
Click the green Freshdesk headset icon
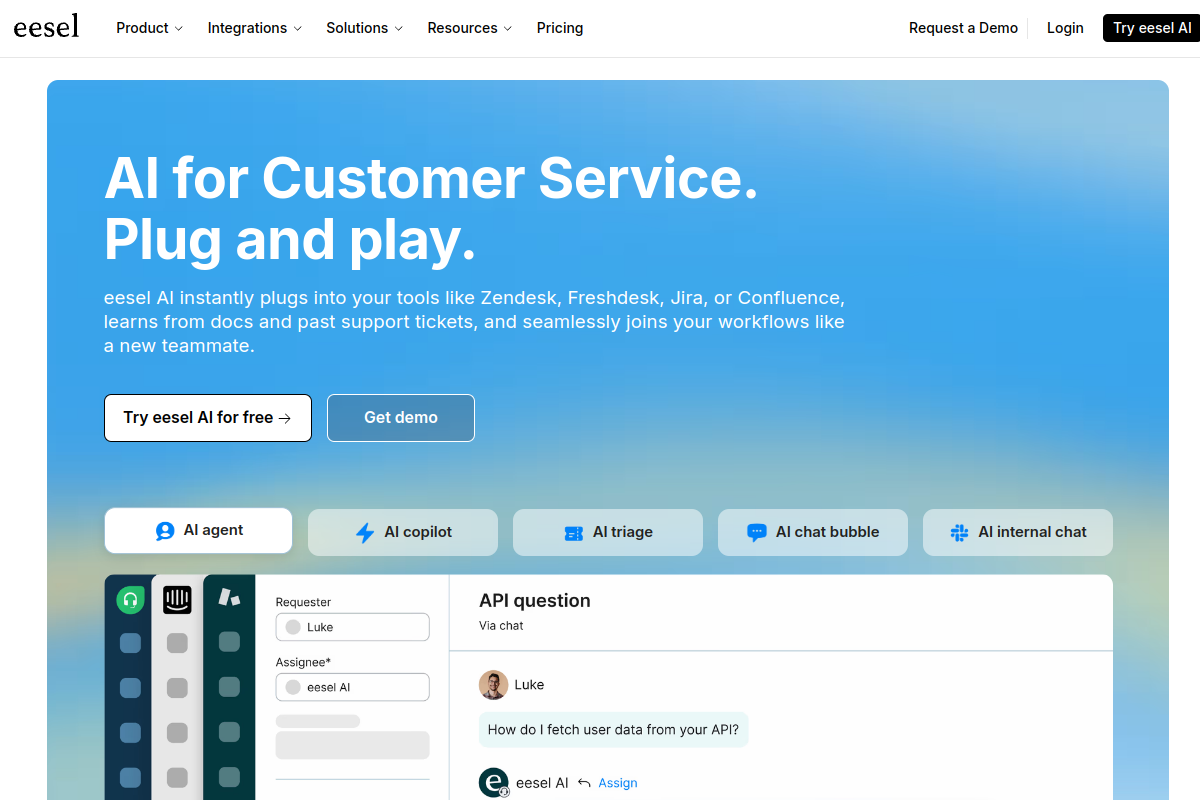(130, 600)
